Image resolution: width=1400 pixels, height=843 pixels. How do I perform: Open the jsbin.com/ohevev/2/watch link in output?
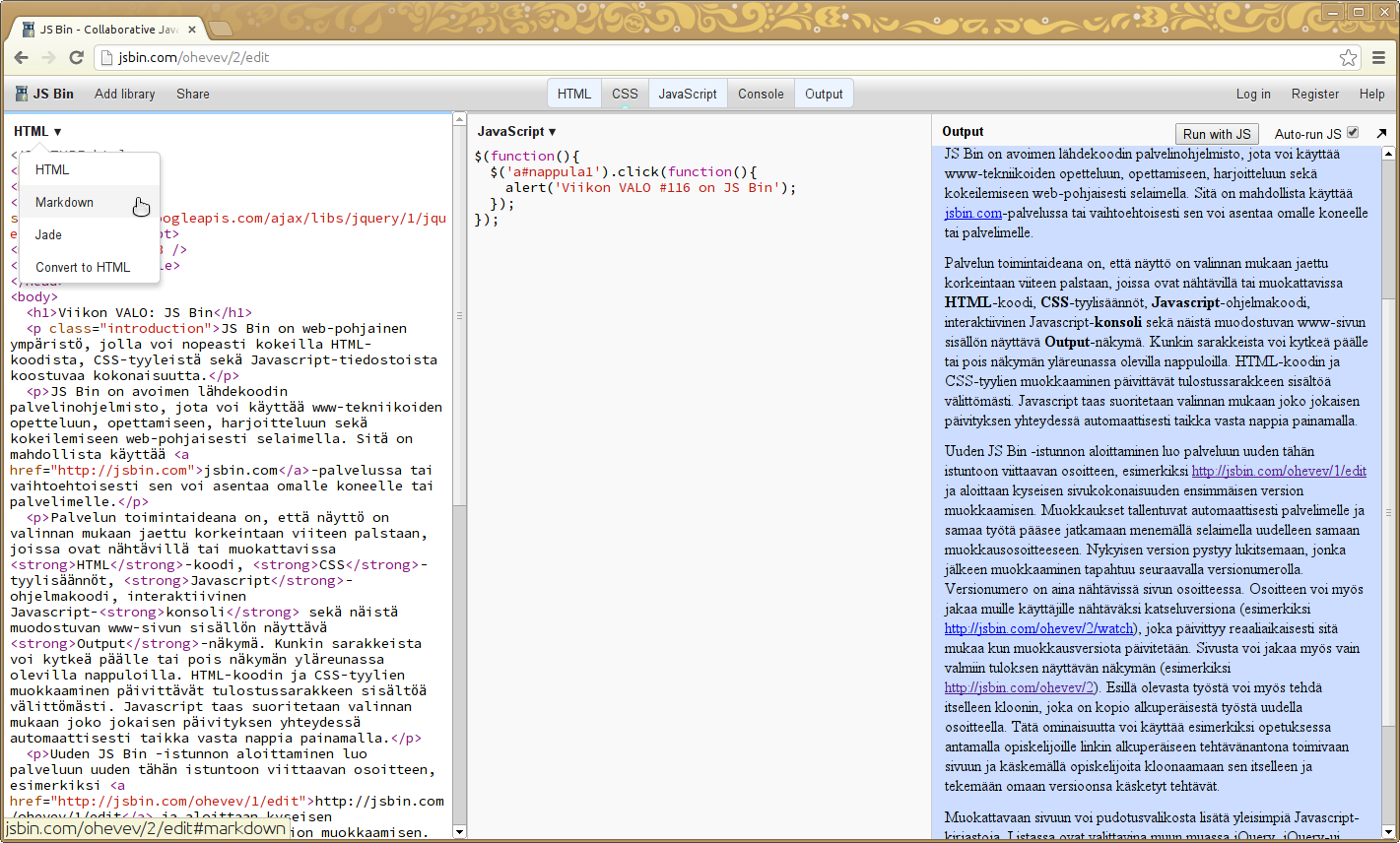[x=1038, y=628]
